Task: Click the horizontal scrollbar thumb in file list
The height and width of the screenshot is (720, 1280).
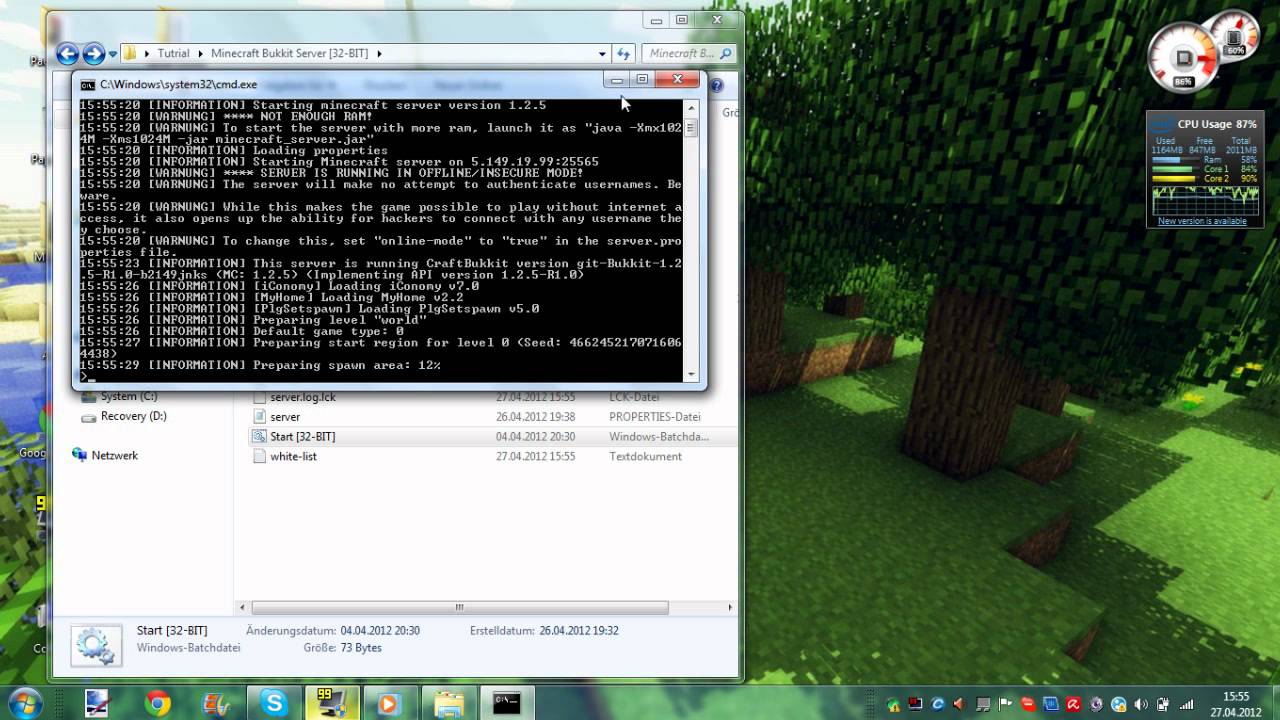Action: [460, 607]
